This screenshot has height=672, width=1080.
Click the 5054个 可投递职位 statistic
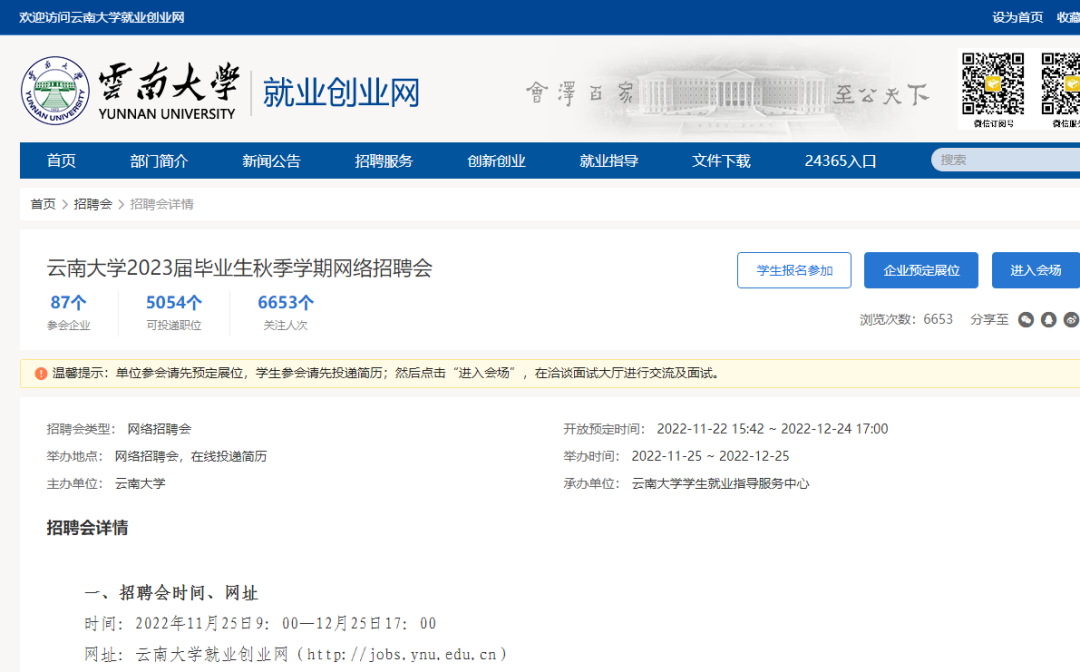174,313
